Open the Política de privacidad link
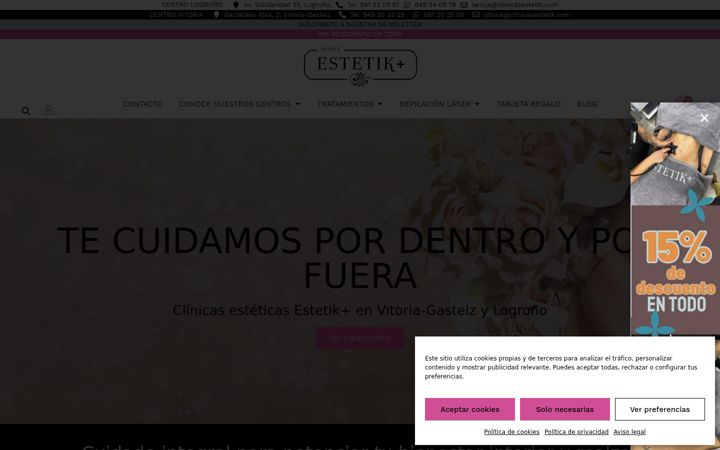720x450 pixels. 576,432
